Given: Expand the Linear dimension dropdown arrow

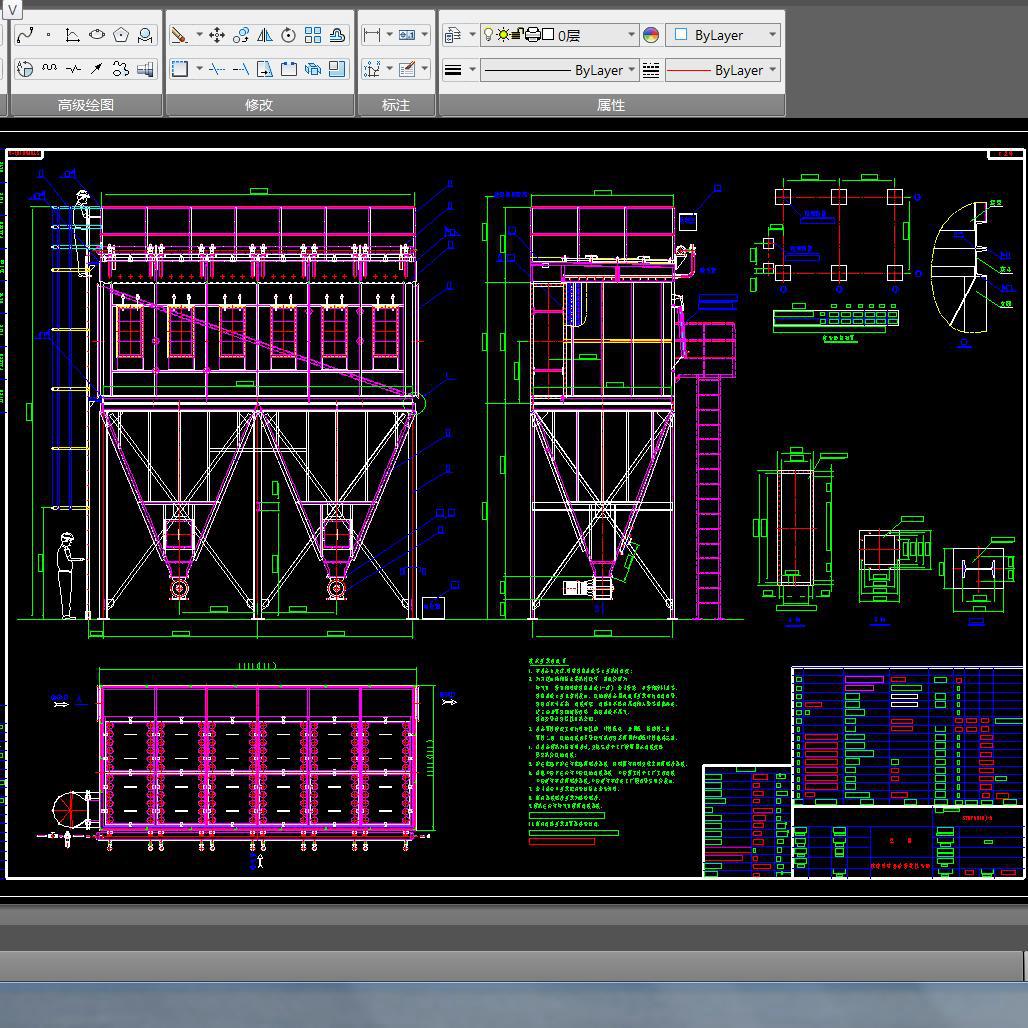Looking at the screenshot, I should tap(389, 35).
